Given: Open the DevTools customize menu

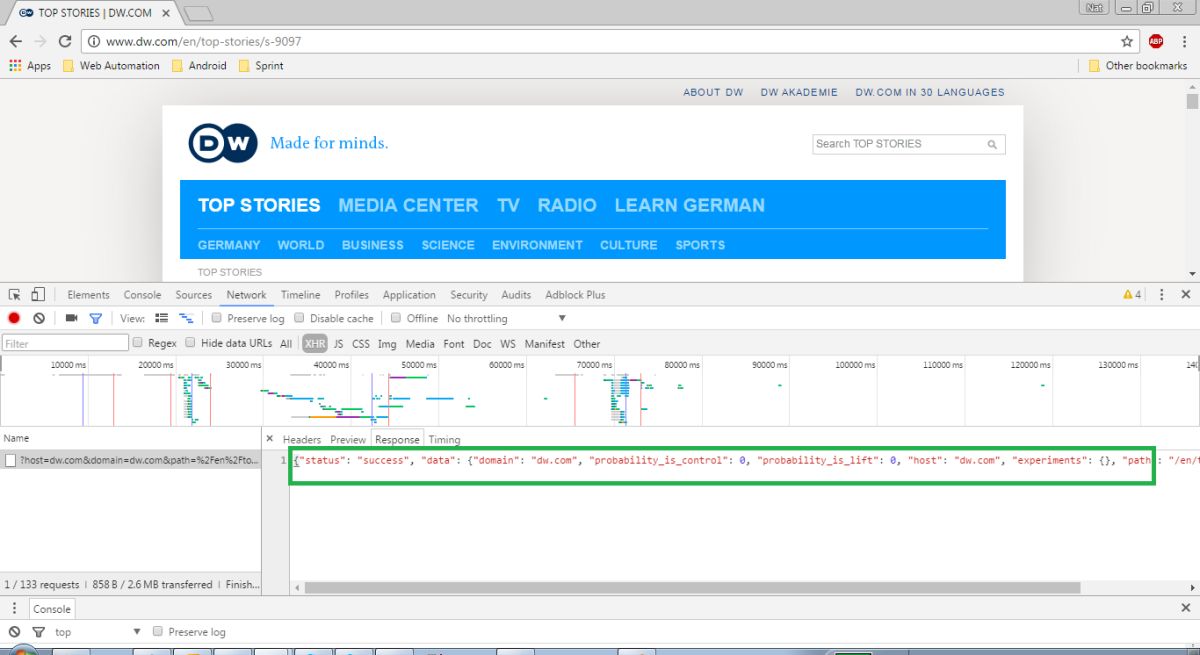Looking at the screenshot, I should (1162, 295).
